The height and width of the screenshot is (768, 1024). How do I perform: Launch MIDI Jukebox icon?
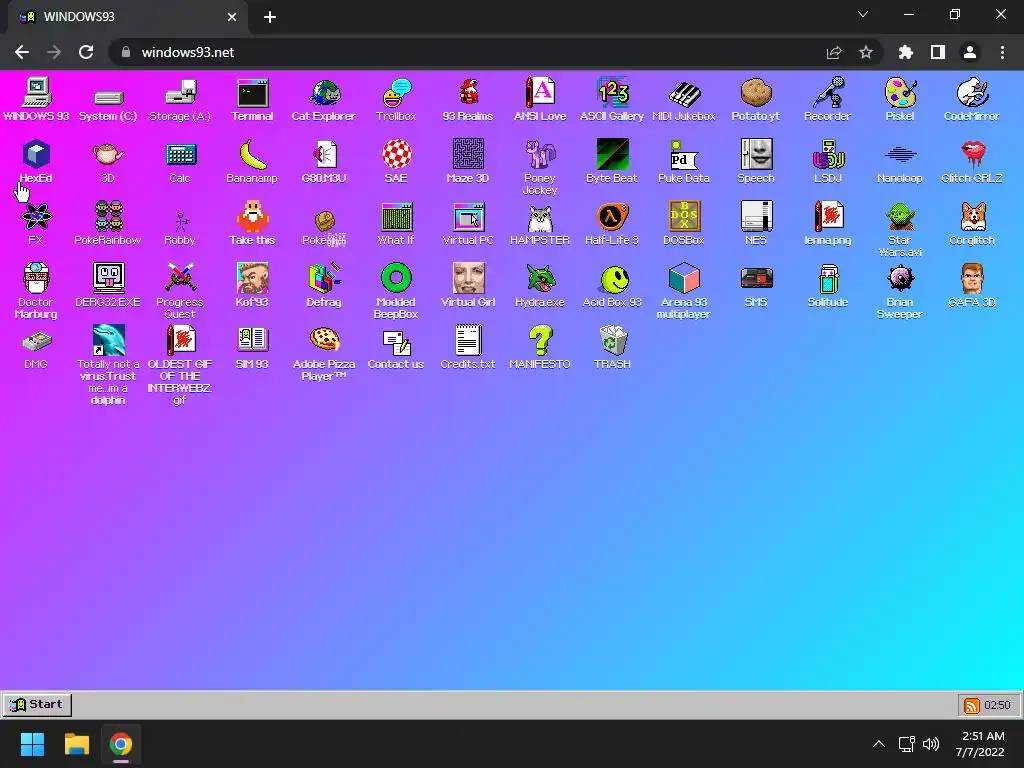pyautogui.click(x=684, y=99)
